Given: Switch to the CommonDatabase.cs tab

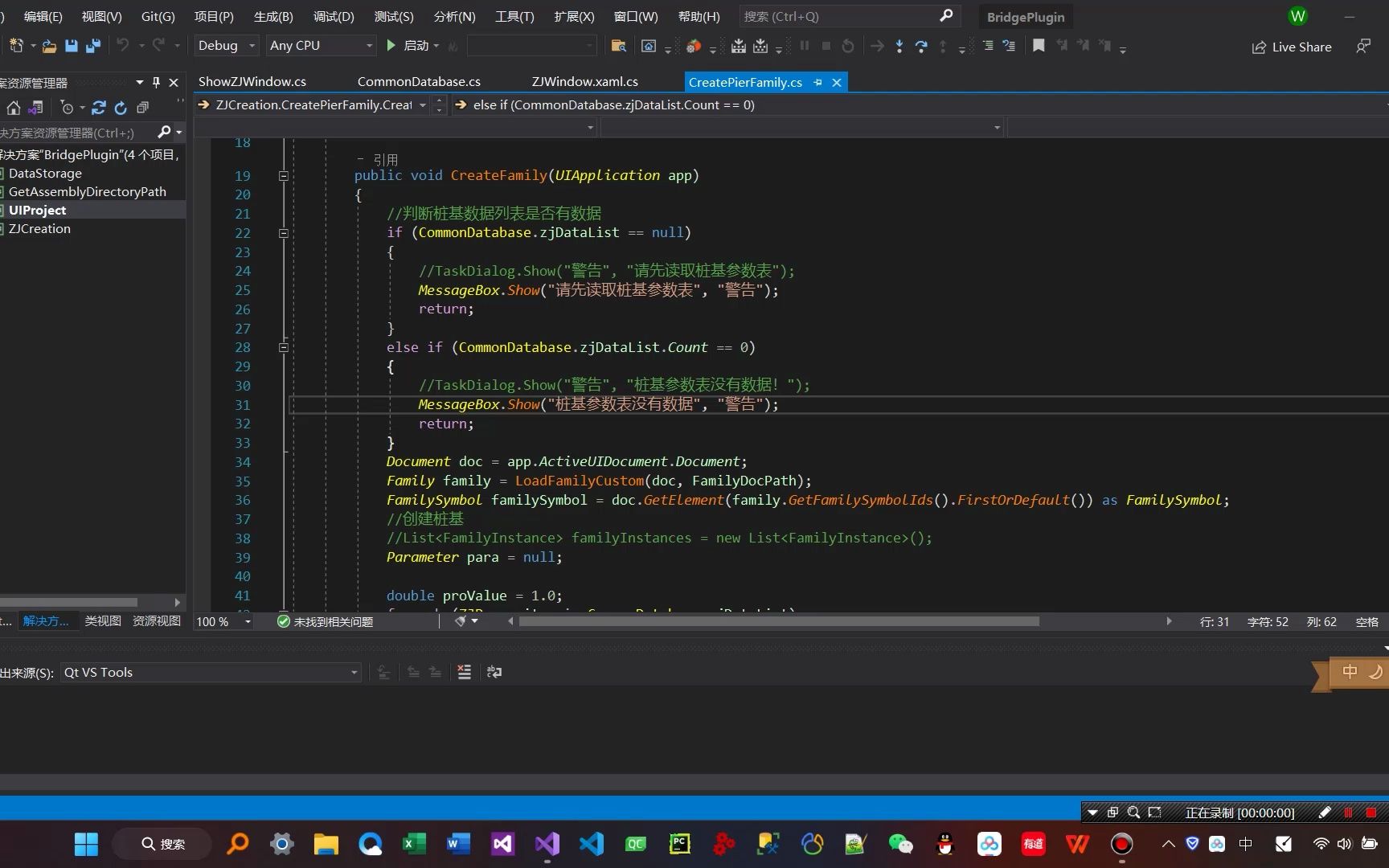Looking at the screenshot, I should pyautogui.click(x=418, y=82).
